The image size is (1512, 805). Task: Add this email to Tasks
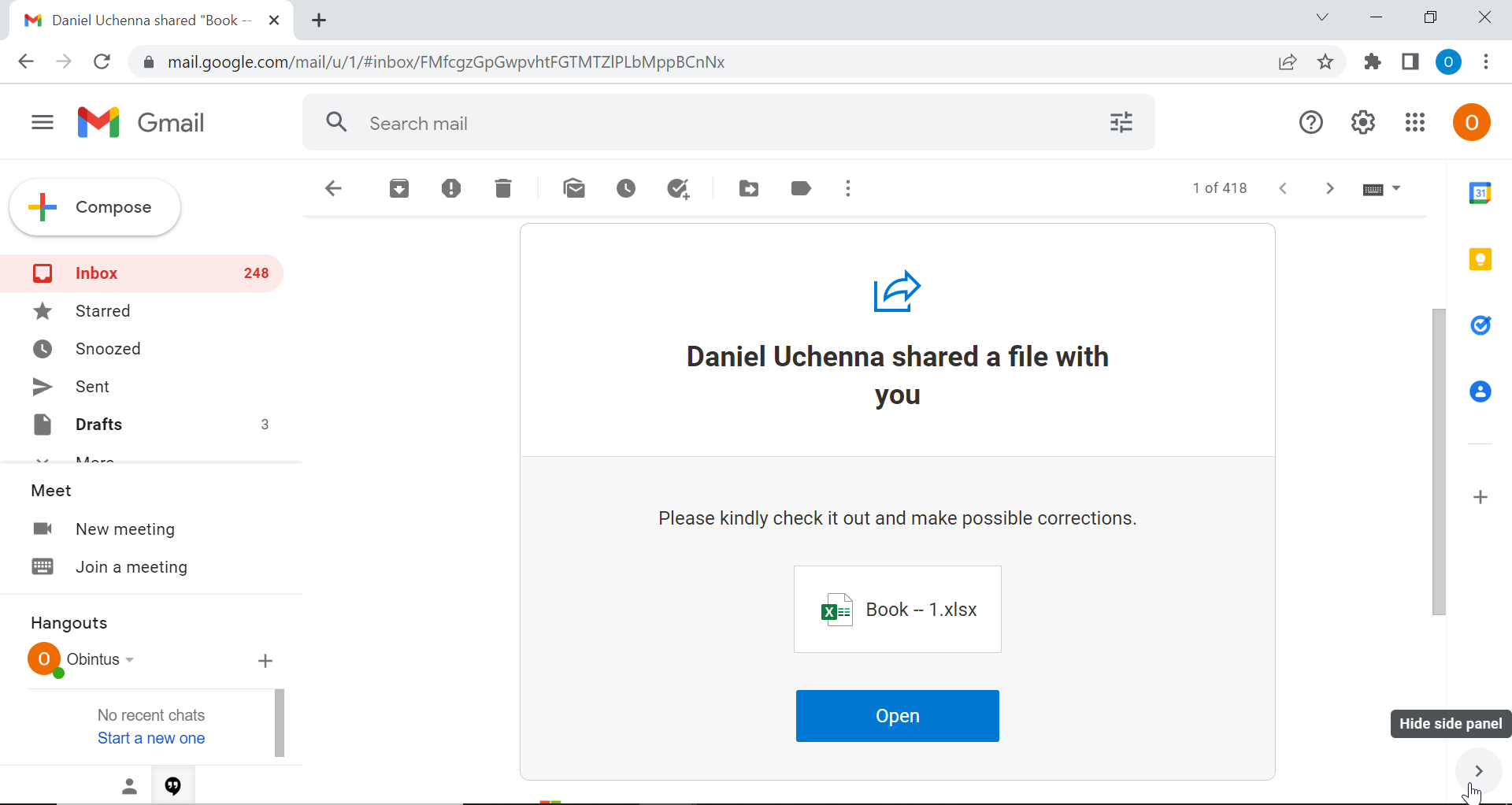click(x=678, y=188)
